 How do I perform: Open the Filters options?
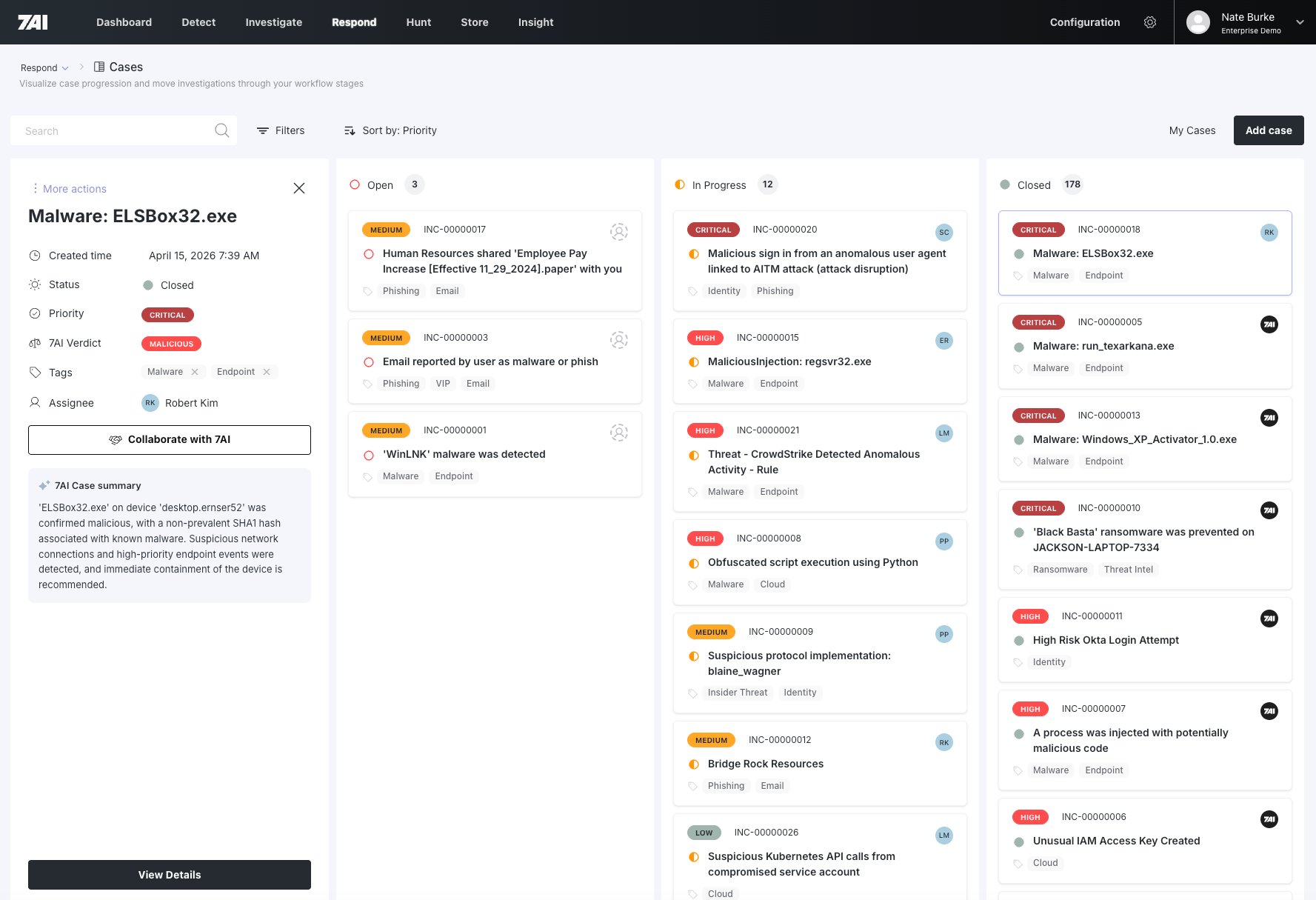281,130
